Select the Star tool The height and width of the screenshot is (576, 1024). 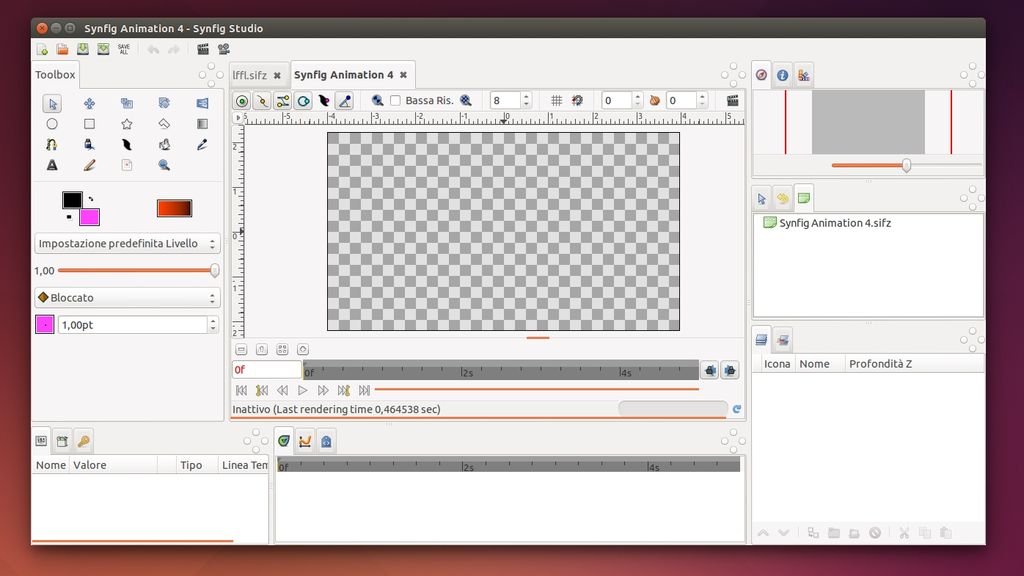[127, 124]
